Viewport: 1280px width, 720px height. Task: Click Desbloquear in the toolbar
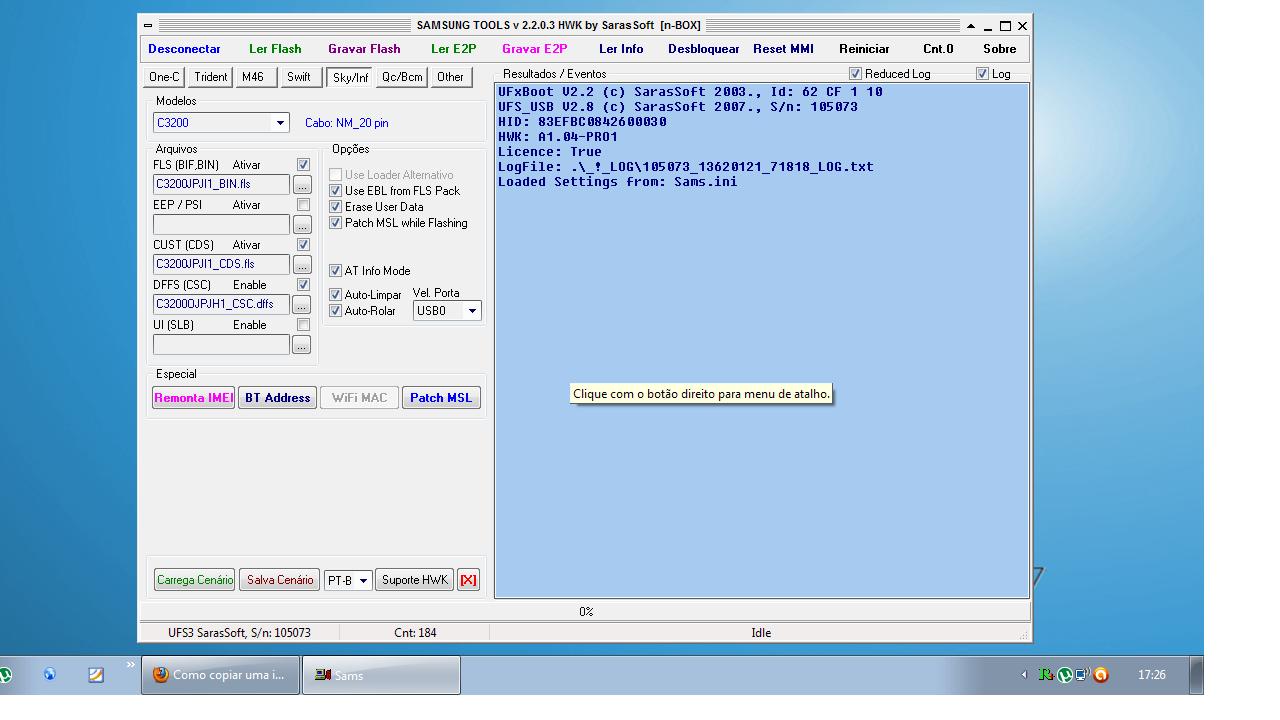coord(704,49)
